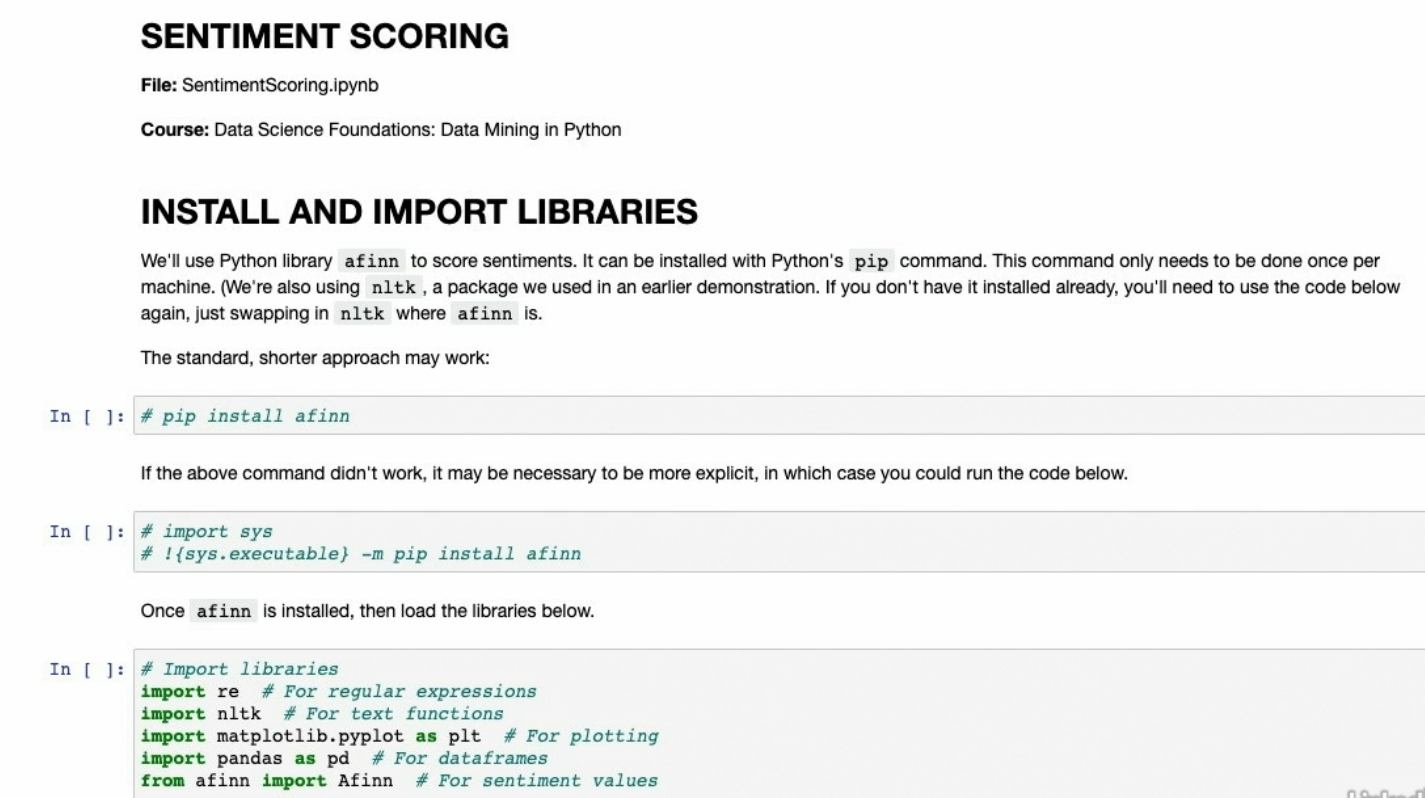
Task: Click the "# pip install afinn" code cell
Action: coord(245,416)
